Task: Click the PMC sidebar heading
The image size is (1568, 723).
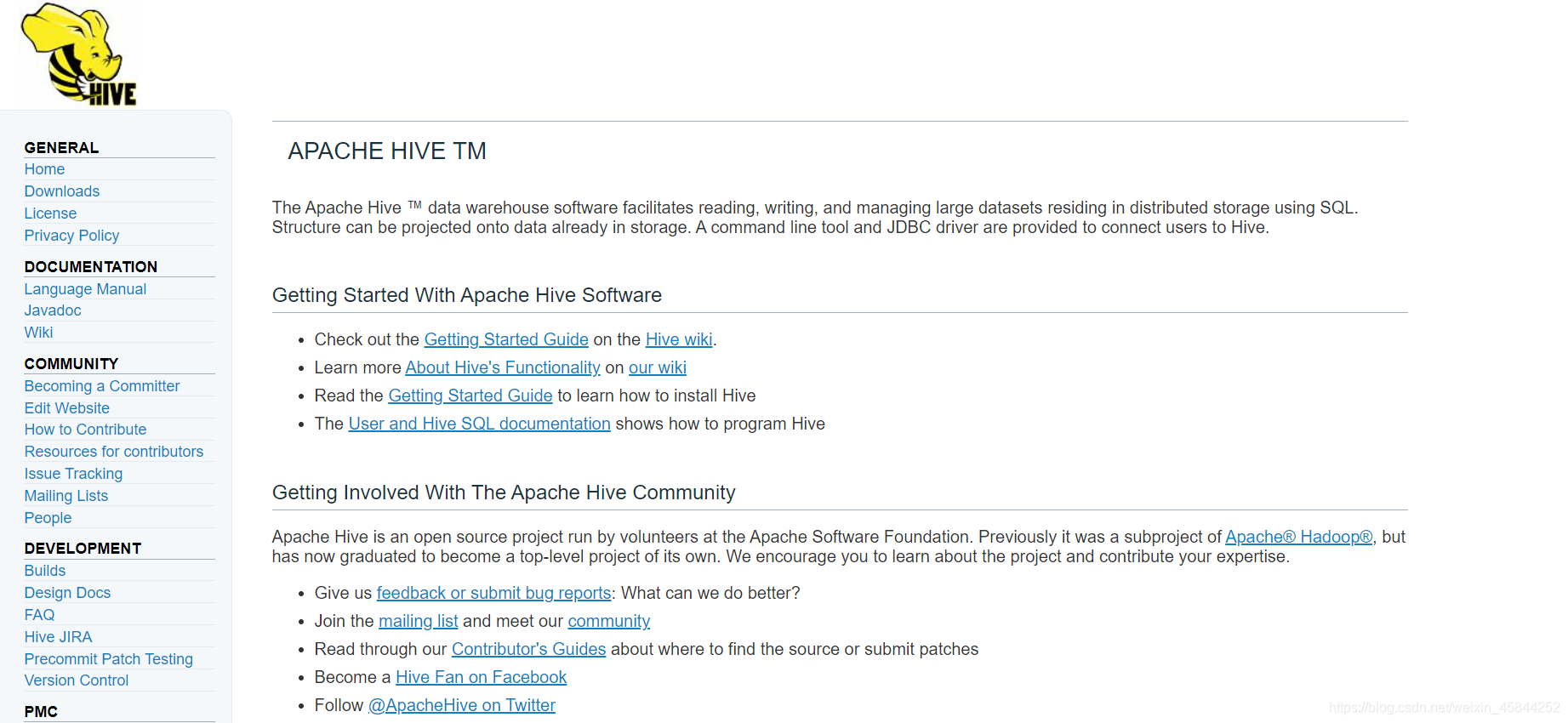Action: 41,712
